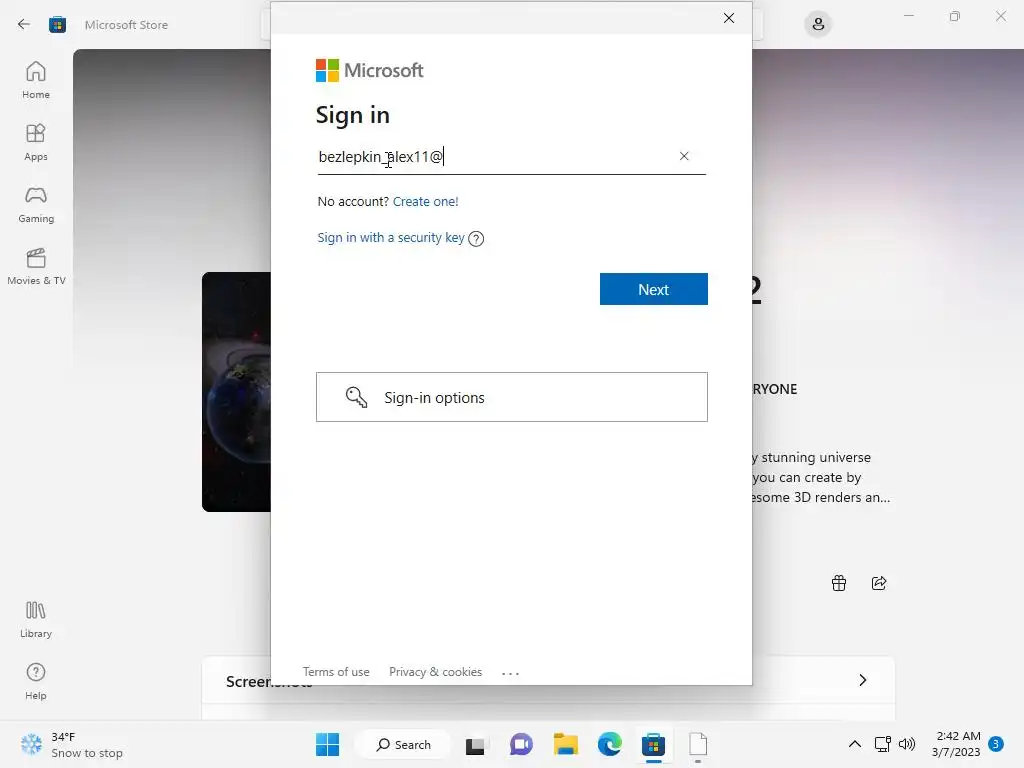
Task: Click the volume tray icon
Action: (906, 744)
